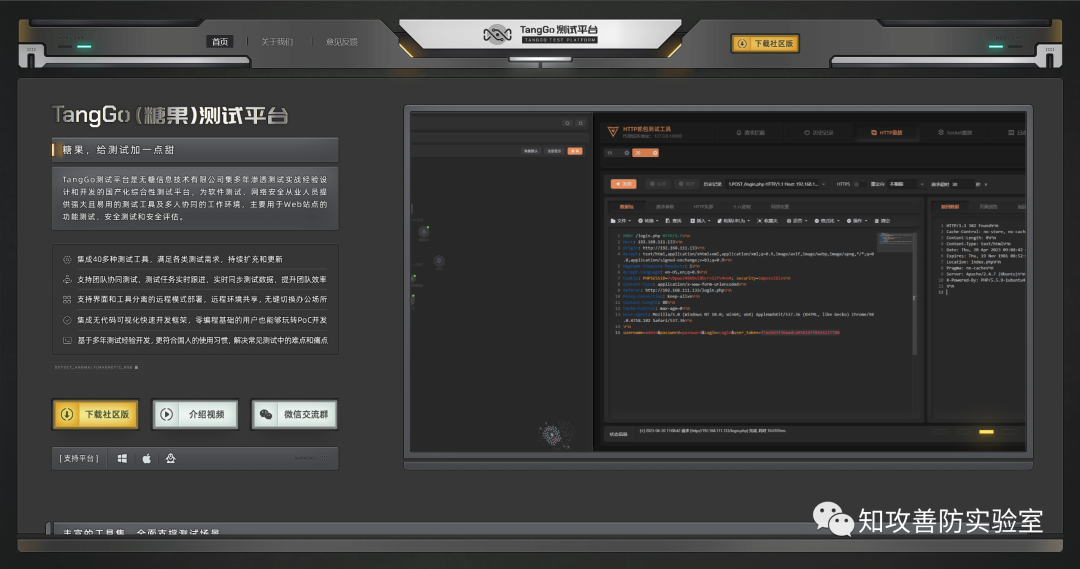The width and height of the screenshot is (1080, 569).
Task: Click the [支持平台] label
Action: 79,459
